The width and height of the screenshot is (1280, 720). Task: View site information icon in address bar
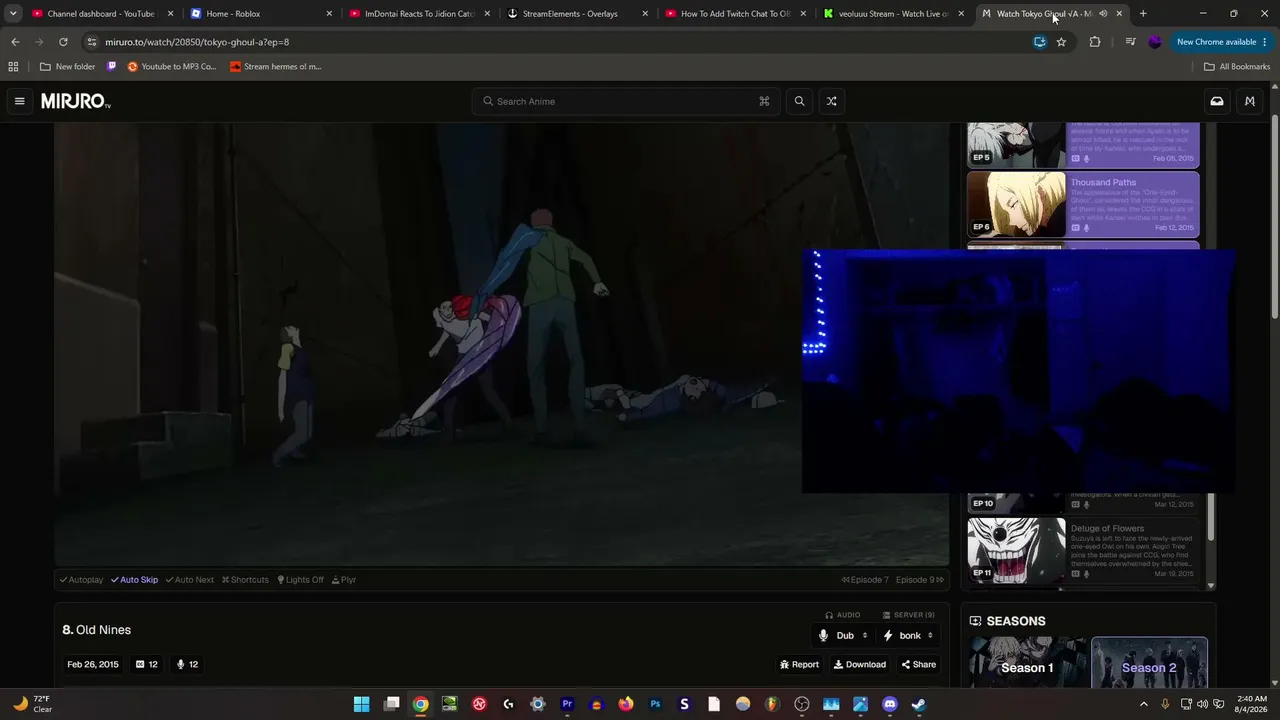(x=92, y=42)
